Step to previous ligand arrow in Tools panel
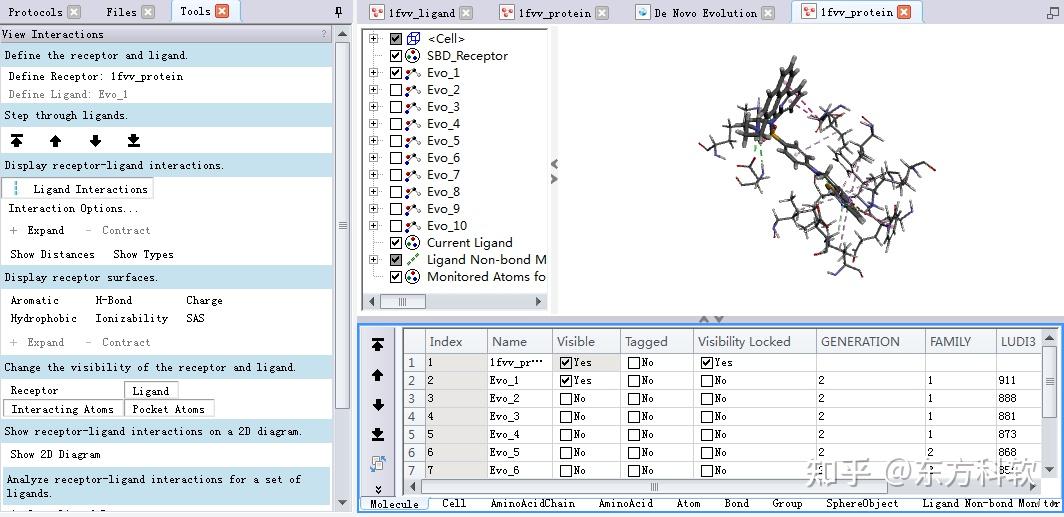 click(56, 140)
